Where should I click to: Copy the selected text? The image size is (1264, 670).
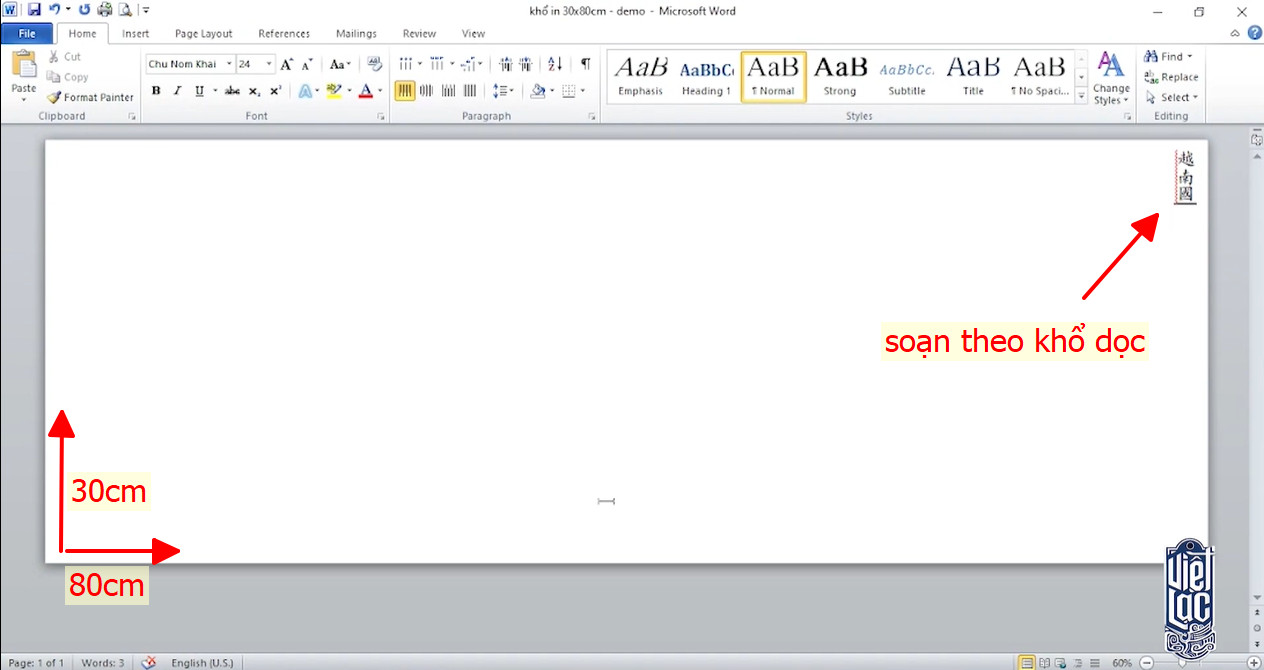point(68,77)
